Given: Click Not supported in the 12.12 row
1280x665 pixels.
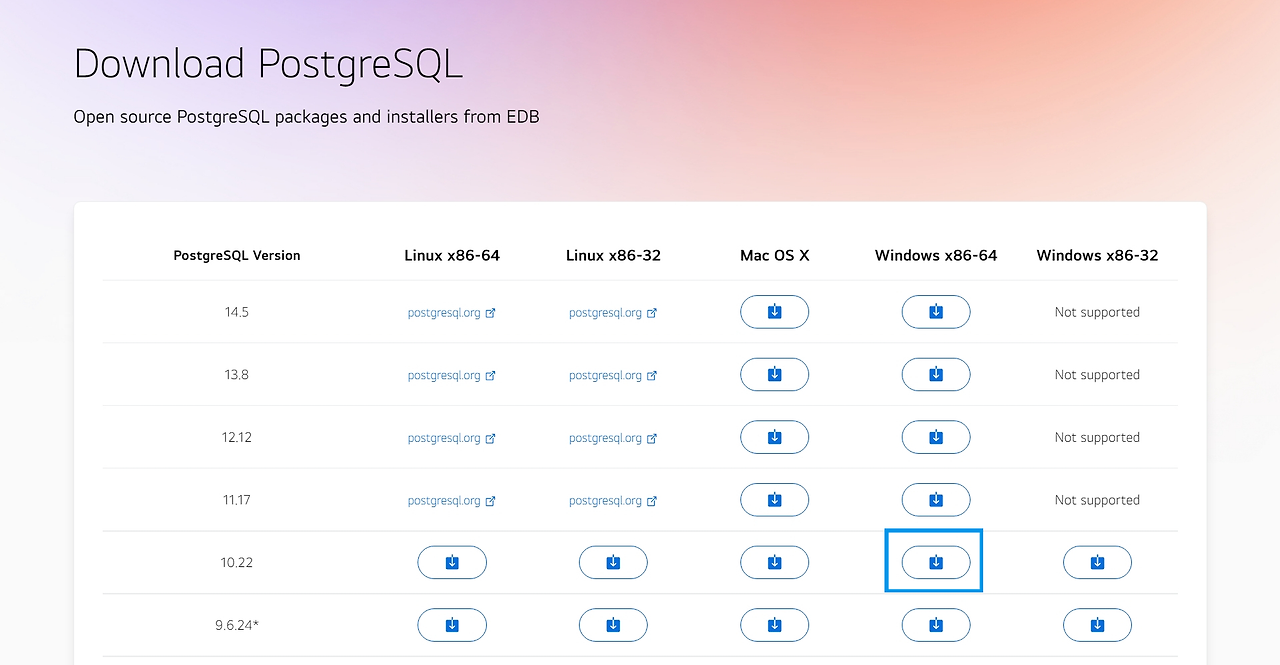Looking at the screenshot, I should 1097,437.
